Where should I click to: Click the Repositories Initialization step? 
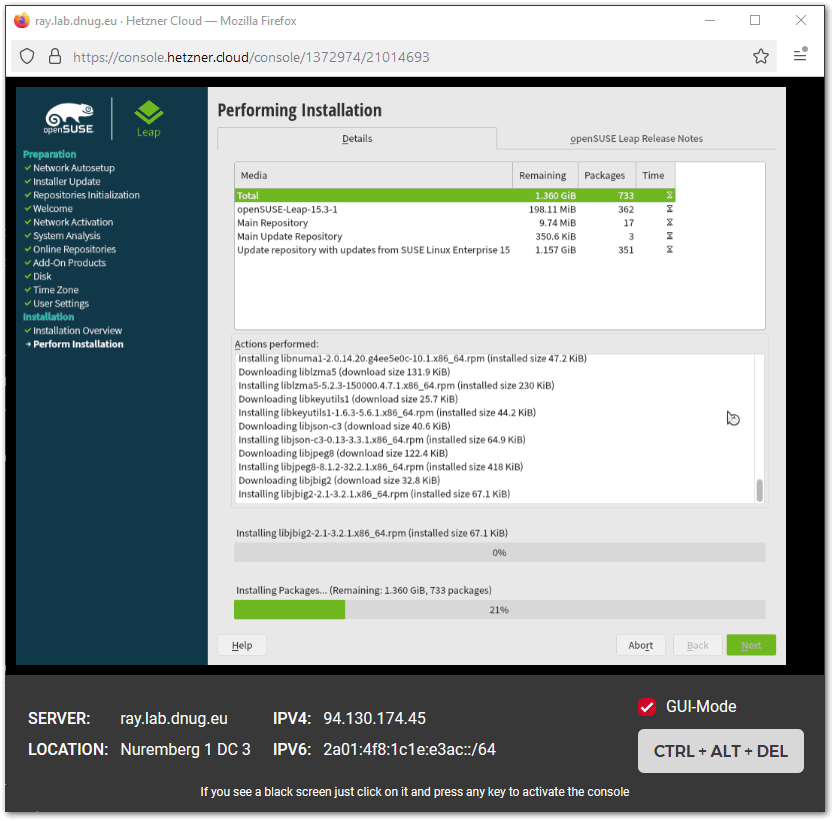coord(86,195)
